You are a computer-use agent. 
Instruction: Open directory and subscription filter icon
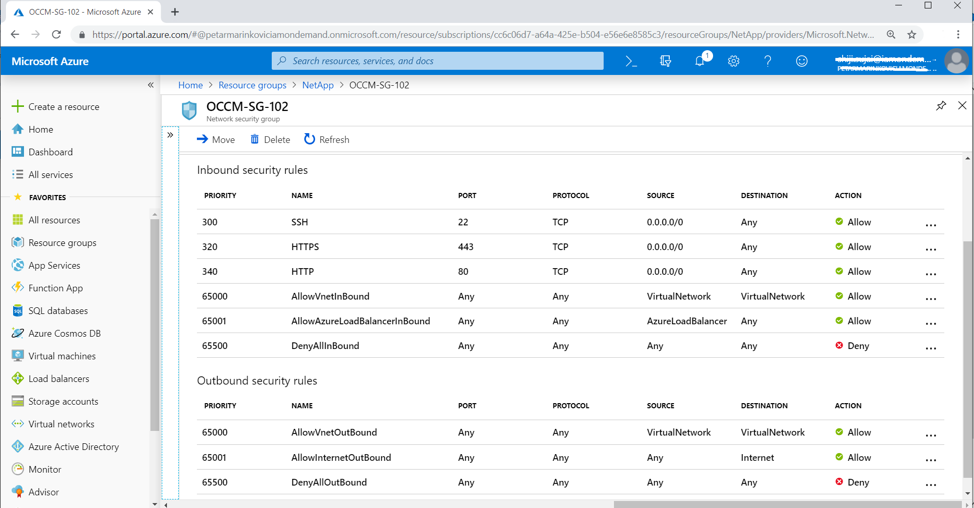click(x=665, y=61)
